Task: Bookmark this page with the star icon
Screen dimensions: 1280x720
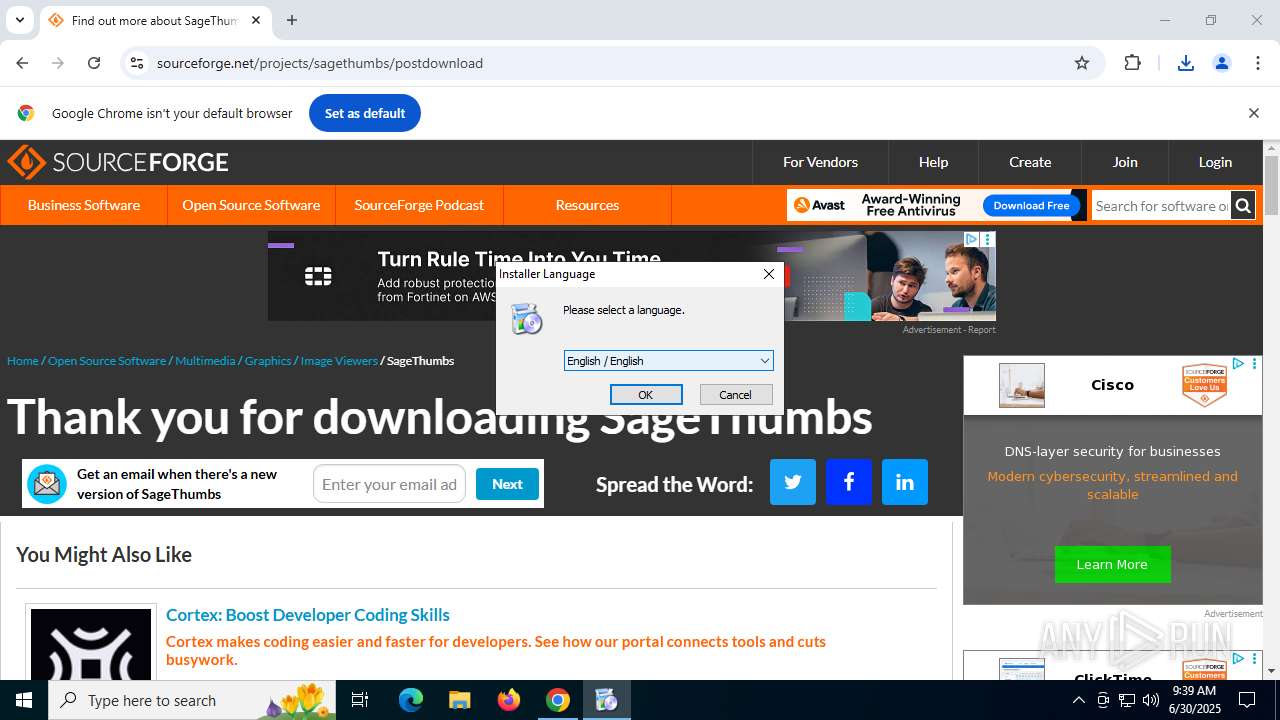Action: point(1082,63)
